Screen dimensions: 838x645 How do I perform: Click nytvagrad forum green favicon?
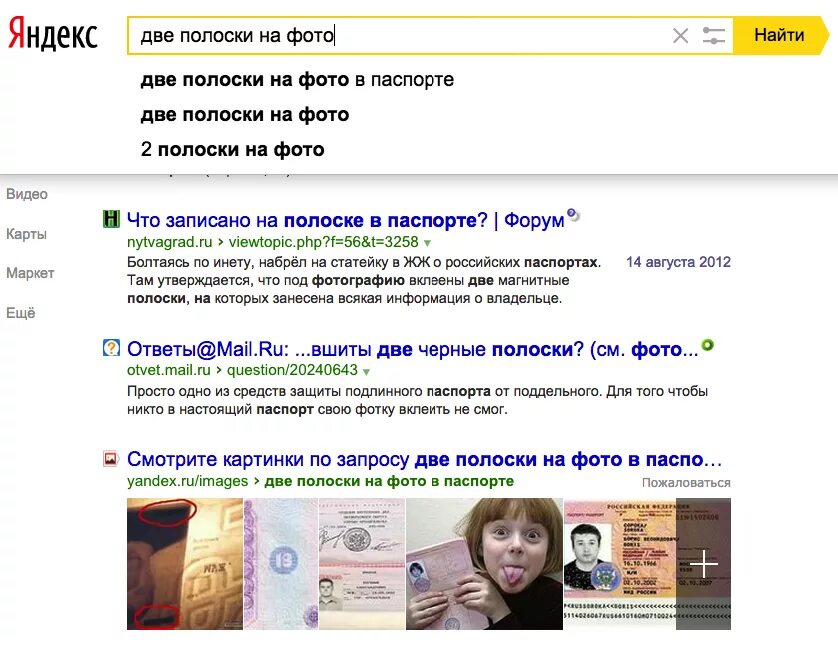point(111,219)
